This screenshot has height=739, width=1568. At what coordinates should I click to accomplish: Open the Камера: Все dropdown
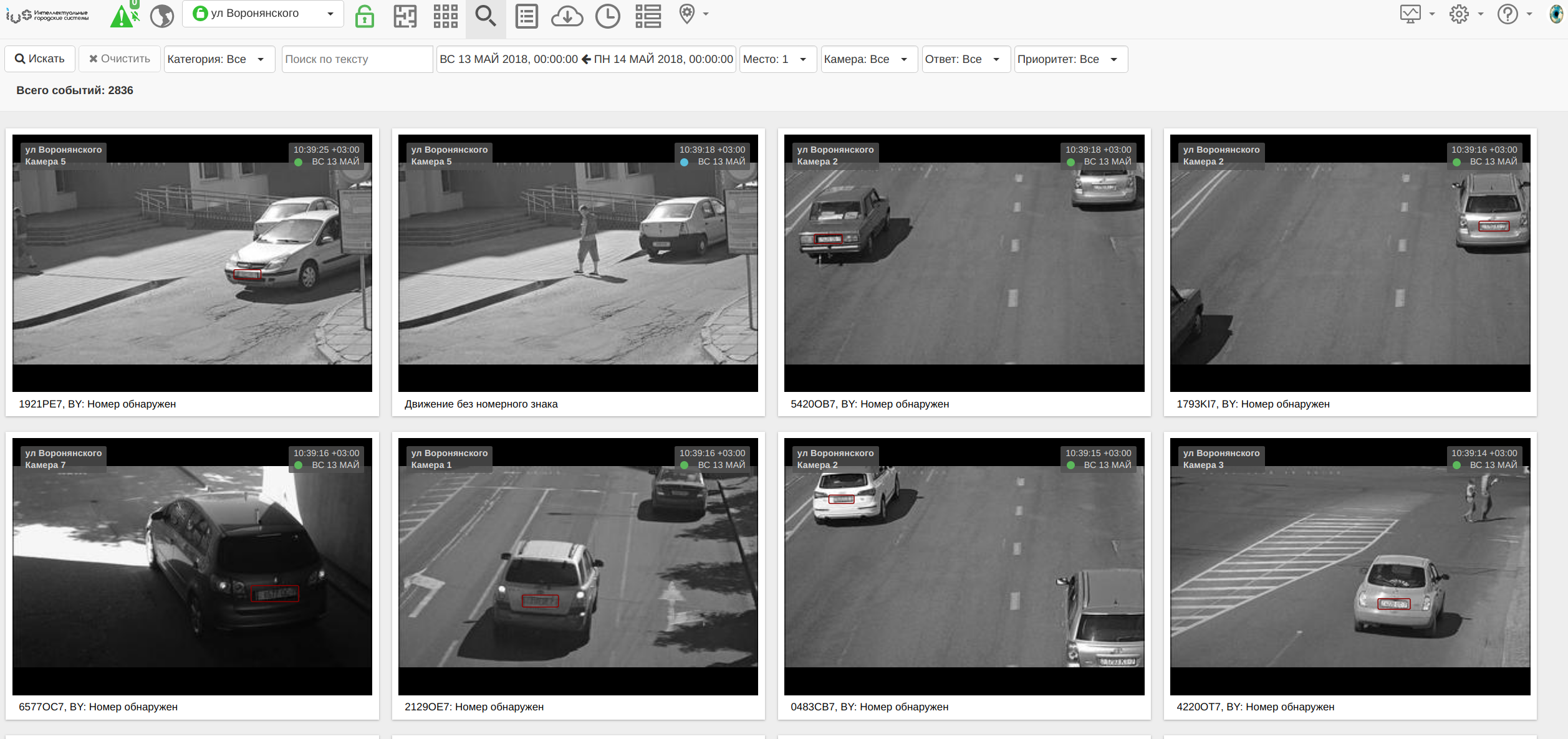pyautogui.click(x=869, y=59)
